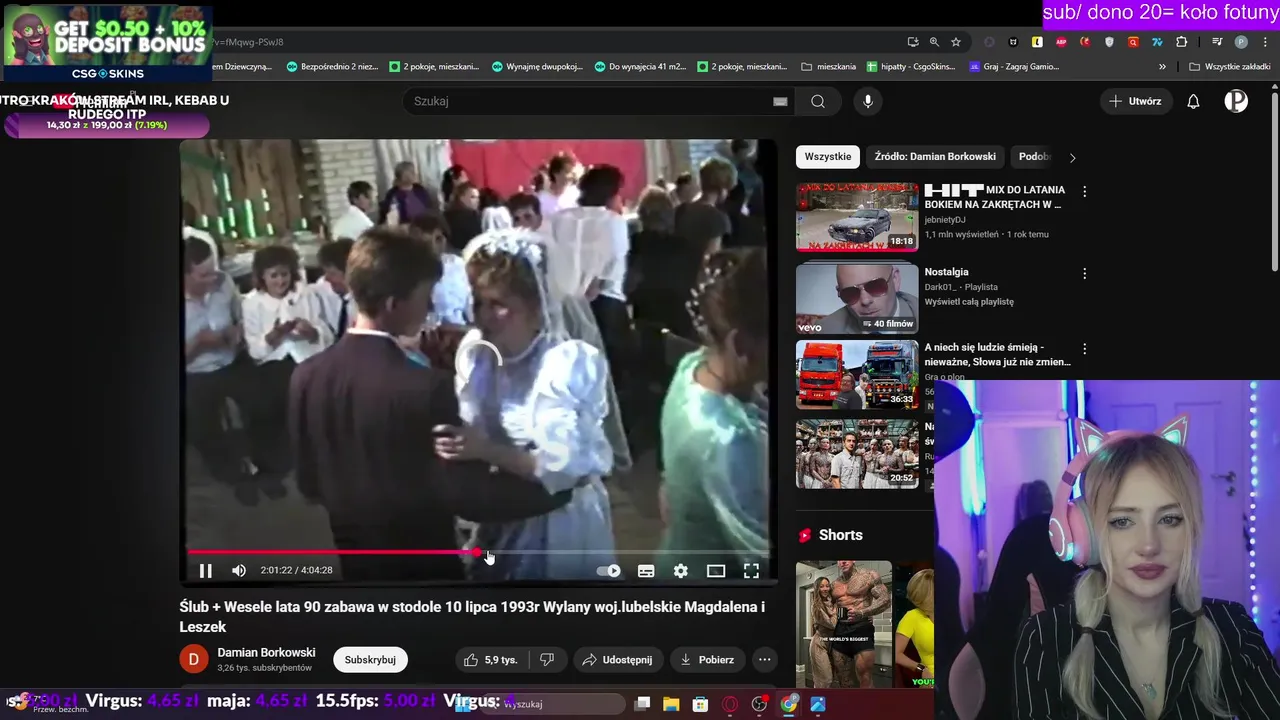The image size is (1280, 720).
Task: Open the 36:33 trucks video thumbnail
Action: [857, 375]
